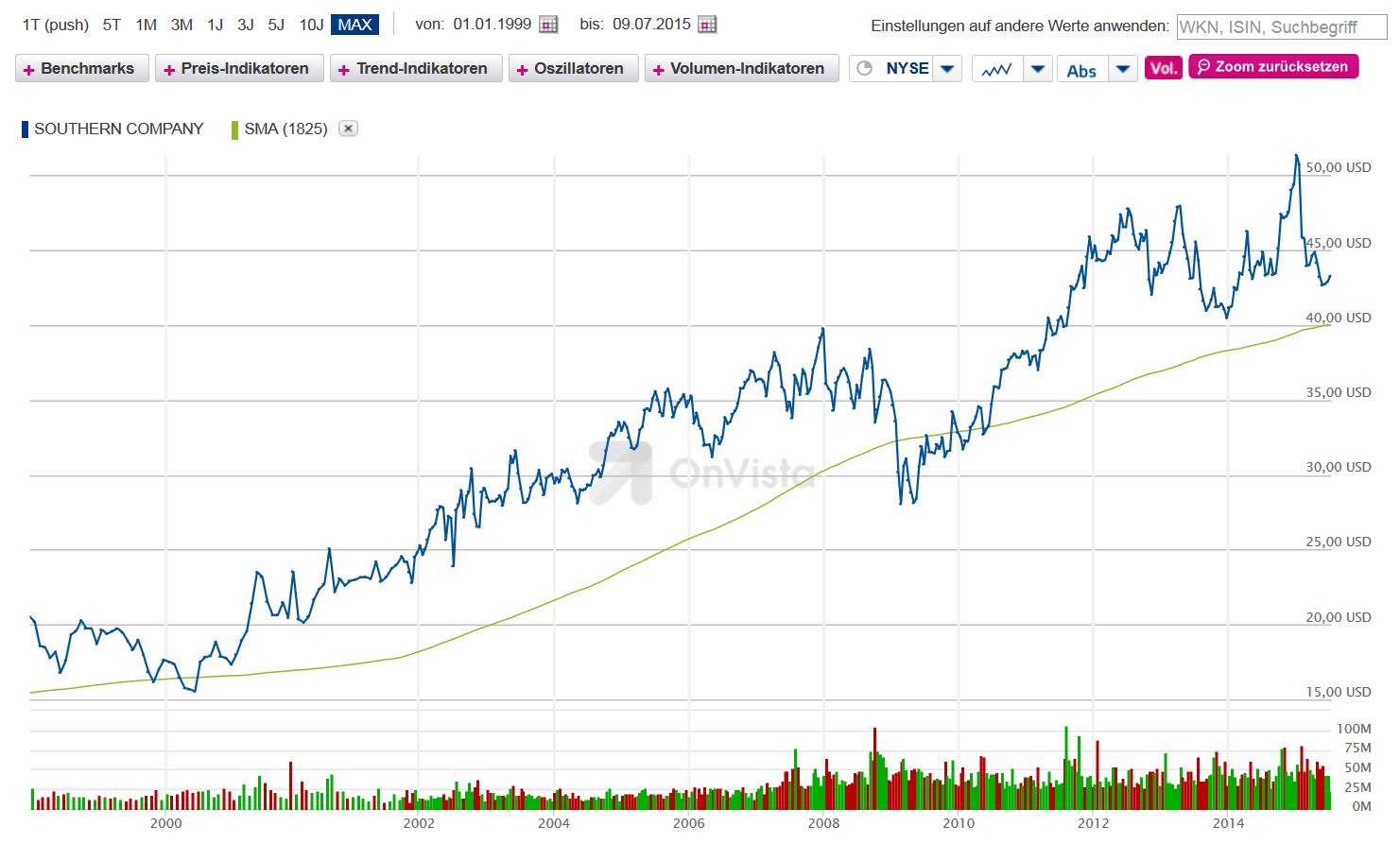Click the 2014 year axis label
Viewport: 1400px width, 844px height.
[x=1227, y=822]
